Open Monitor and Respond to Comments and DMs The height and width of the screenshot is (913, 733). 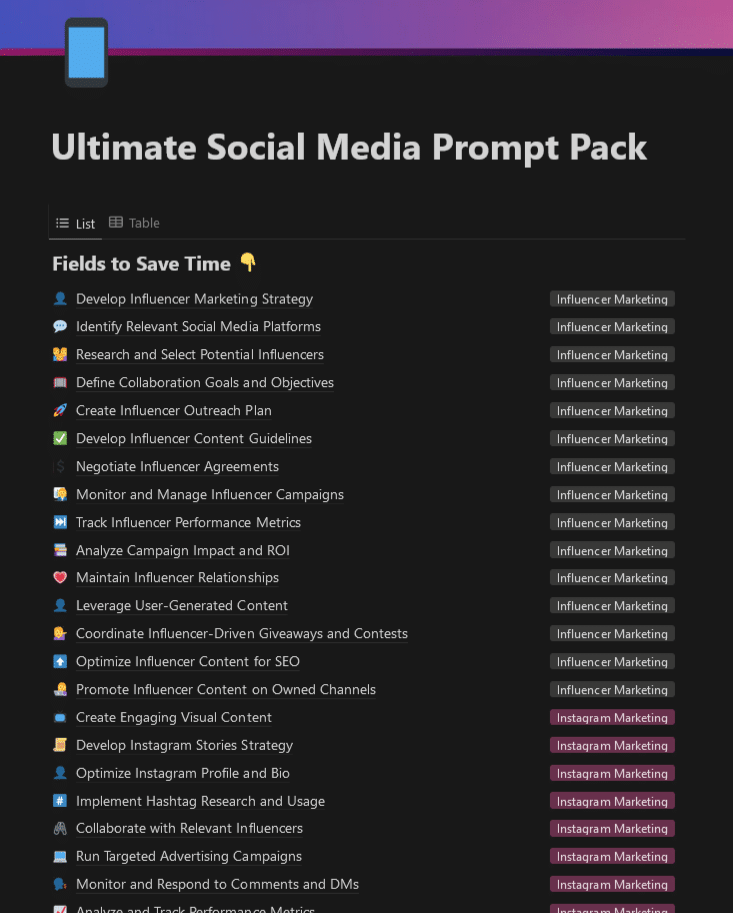(x=217, y=885)
